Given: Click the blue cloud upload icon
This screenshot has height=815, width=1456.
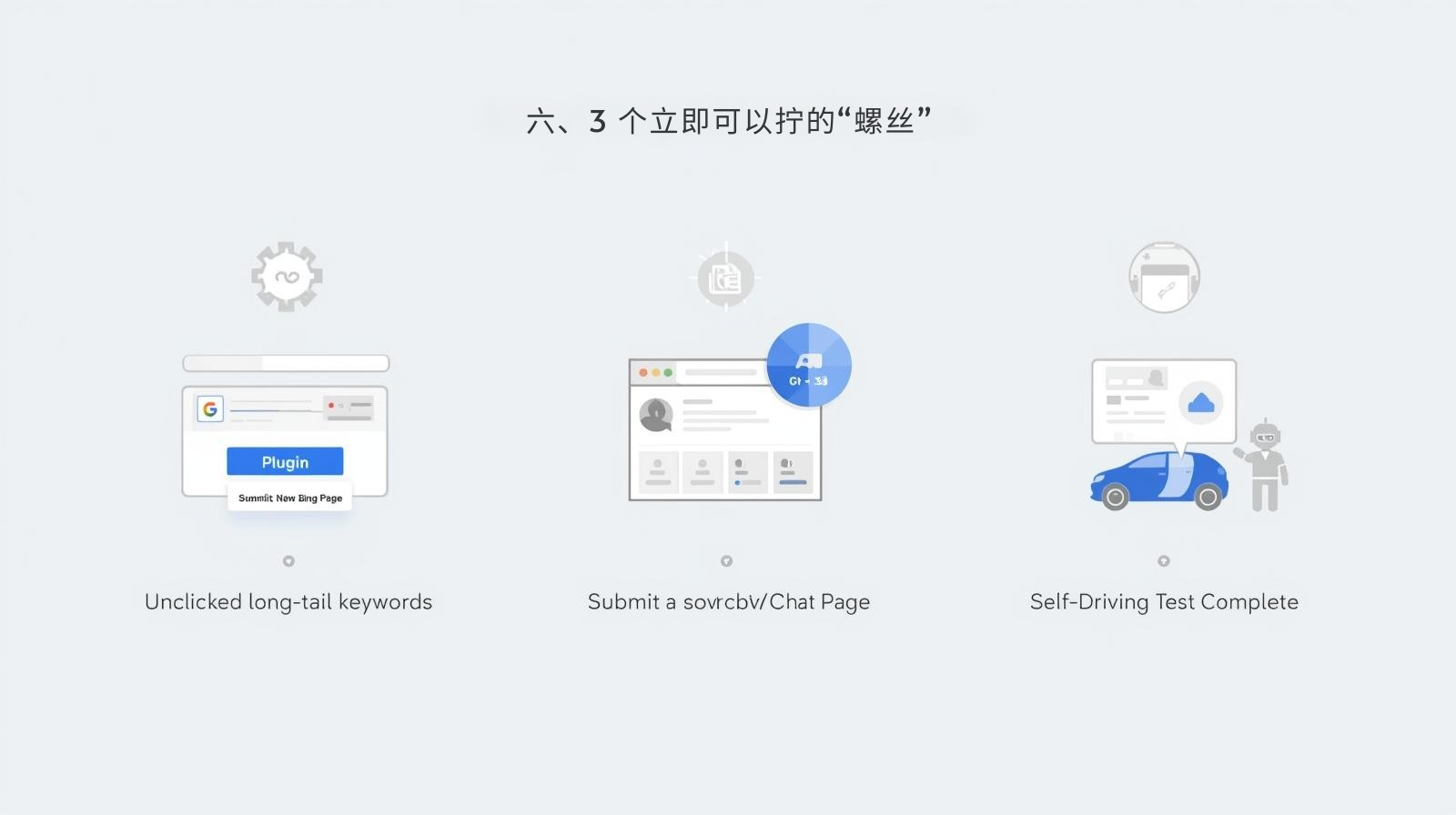Looking at the screenshot, I should click(x=1201, y=402).
